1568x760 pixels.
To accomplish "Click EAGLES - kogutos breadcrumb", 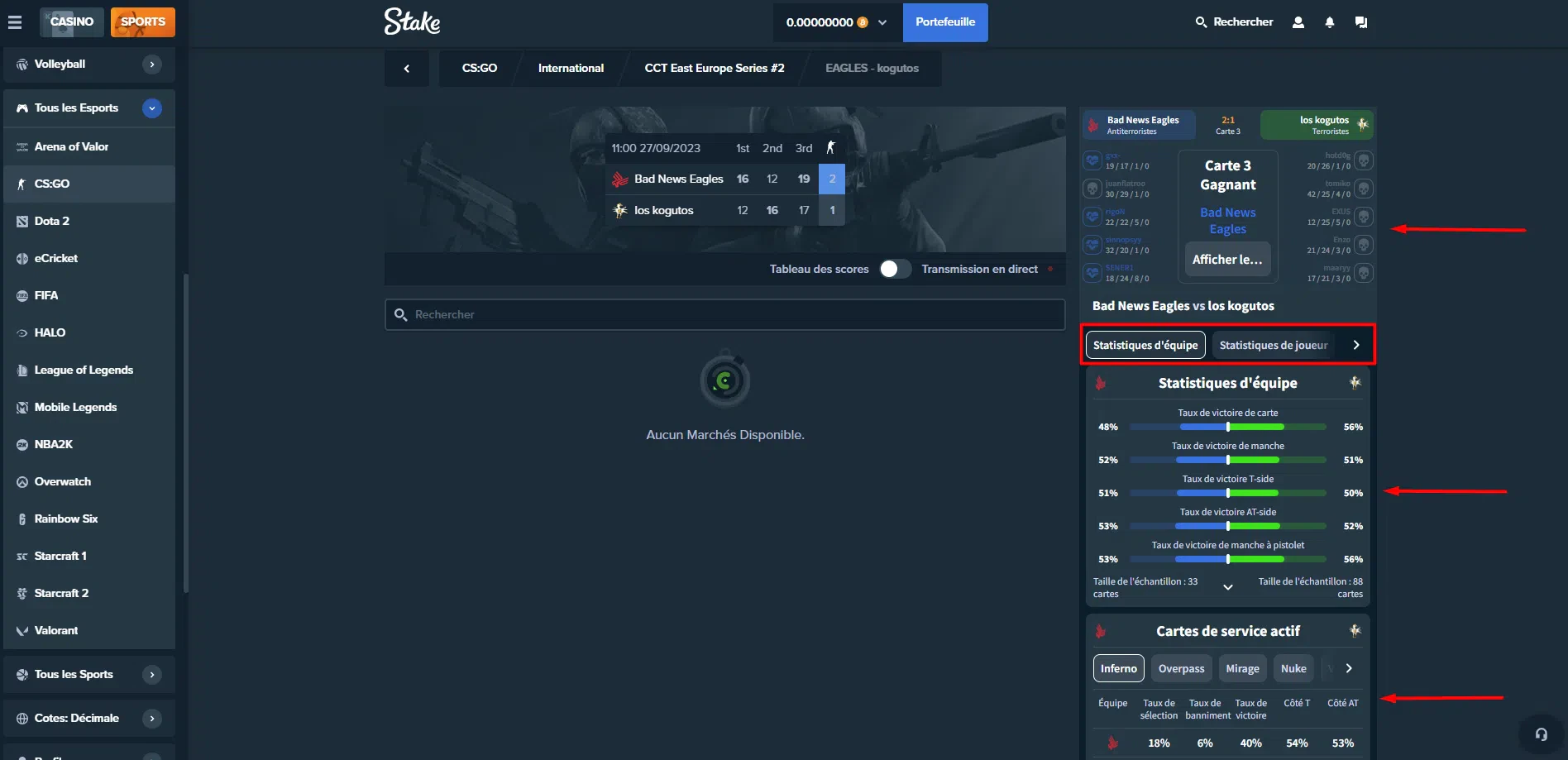I will point(872,69).
